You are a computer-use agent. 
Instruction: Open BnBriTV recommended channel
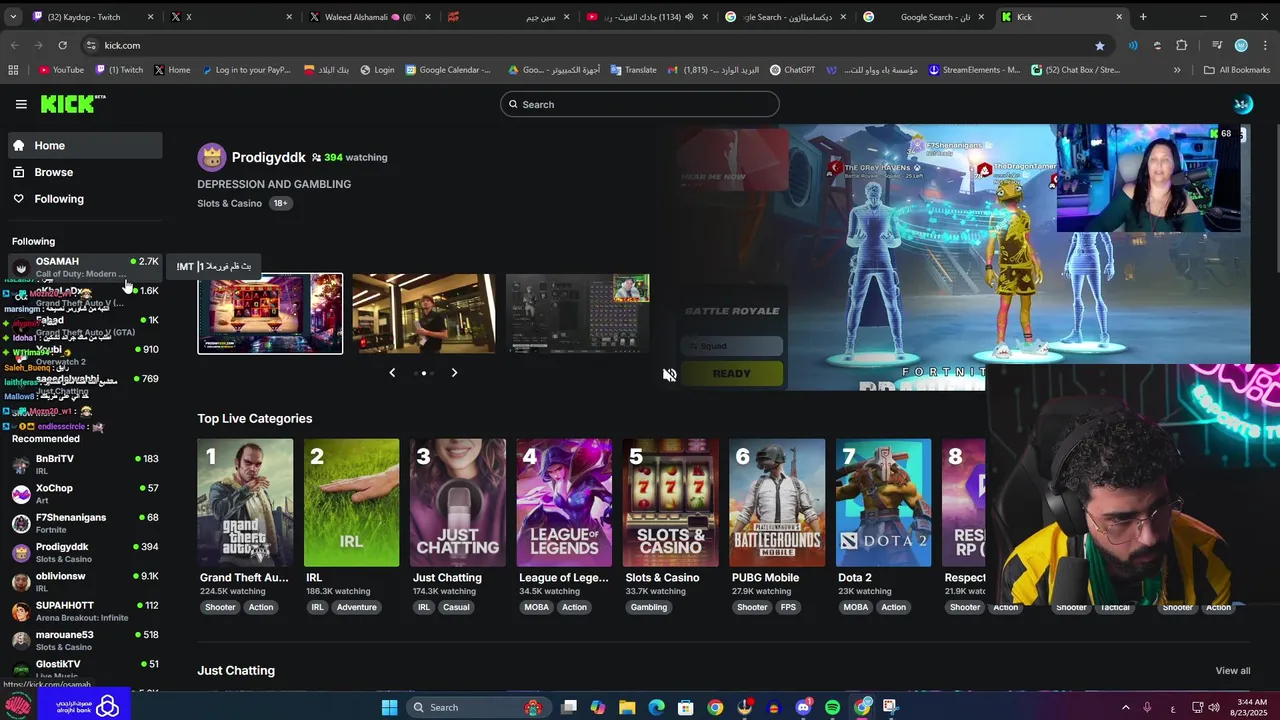(85, 464)
